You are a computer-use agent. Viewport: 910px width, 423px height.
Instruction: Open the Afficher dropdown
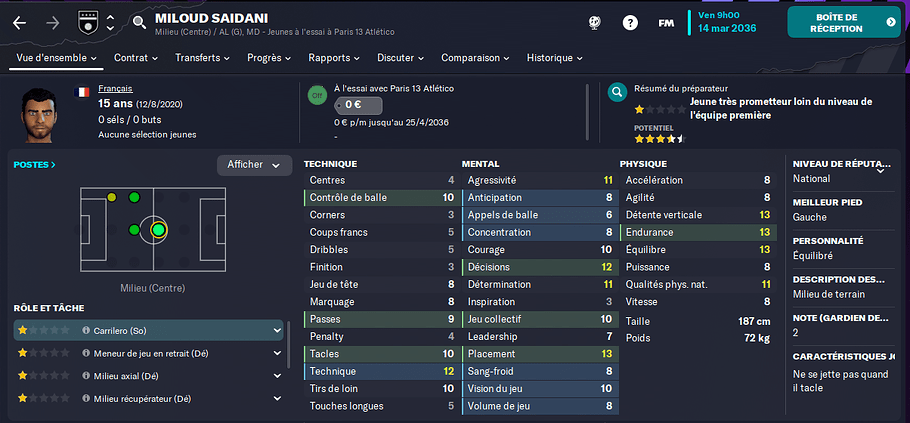[x=254, y=165]
